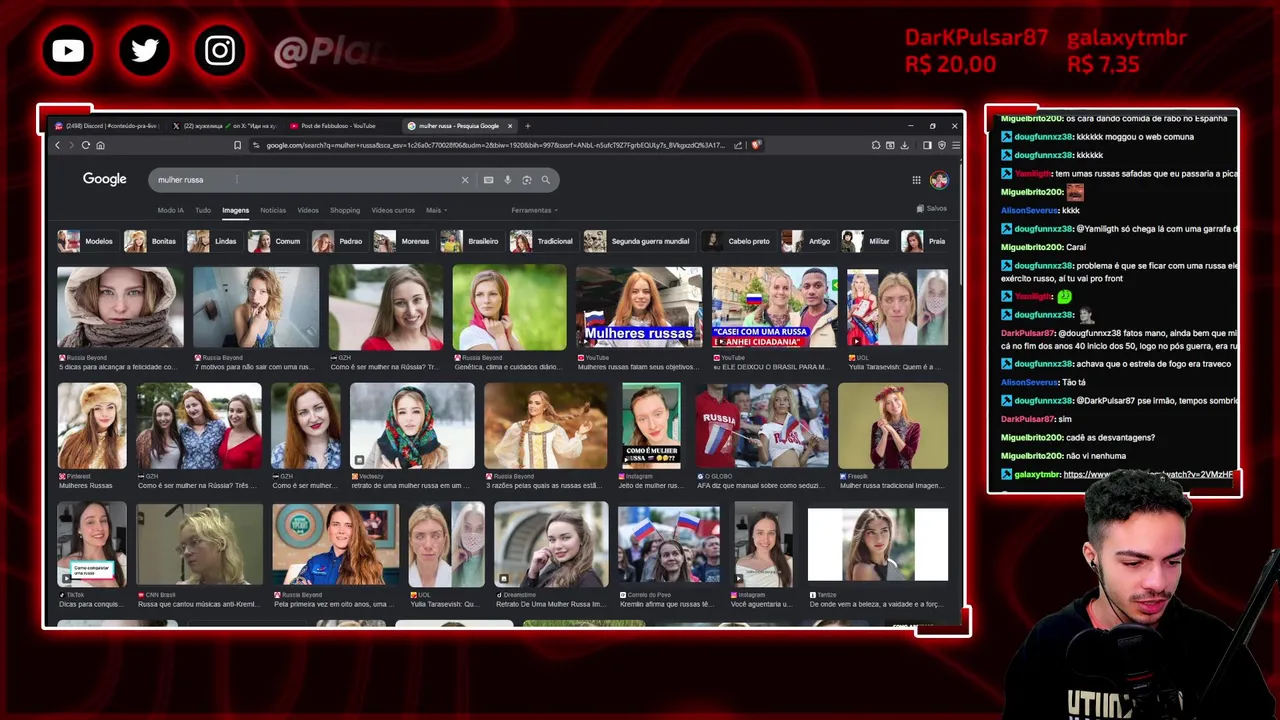Select the Vídeos search tab
The width and height of the screenshot is (1280, 720).
point(308,210)
